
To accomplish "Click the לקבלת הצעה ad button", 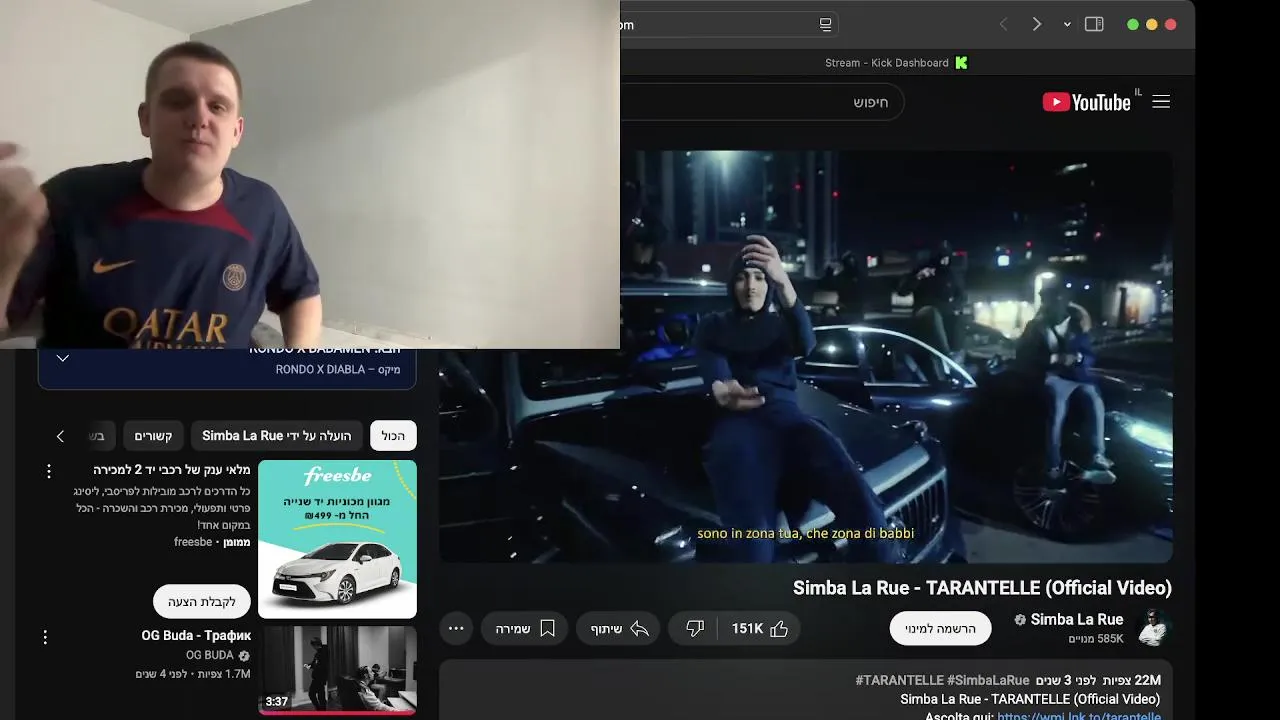I will pyautogui.click(x=202, y=602).
